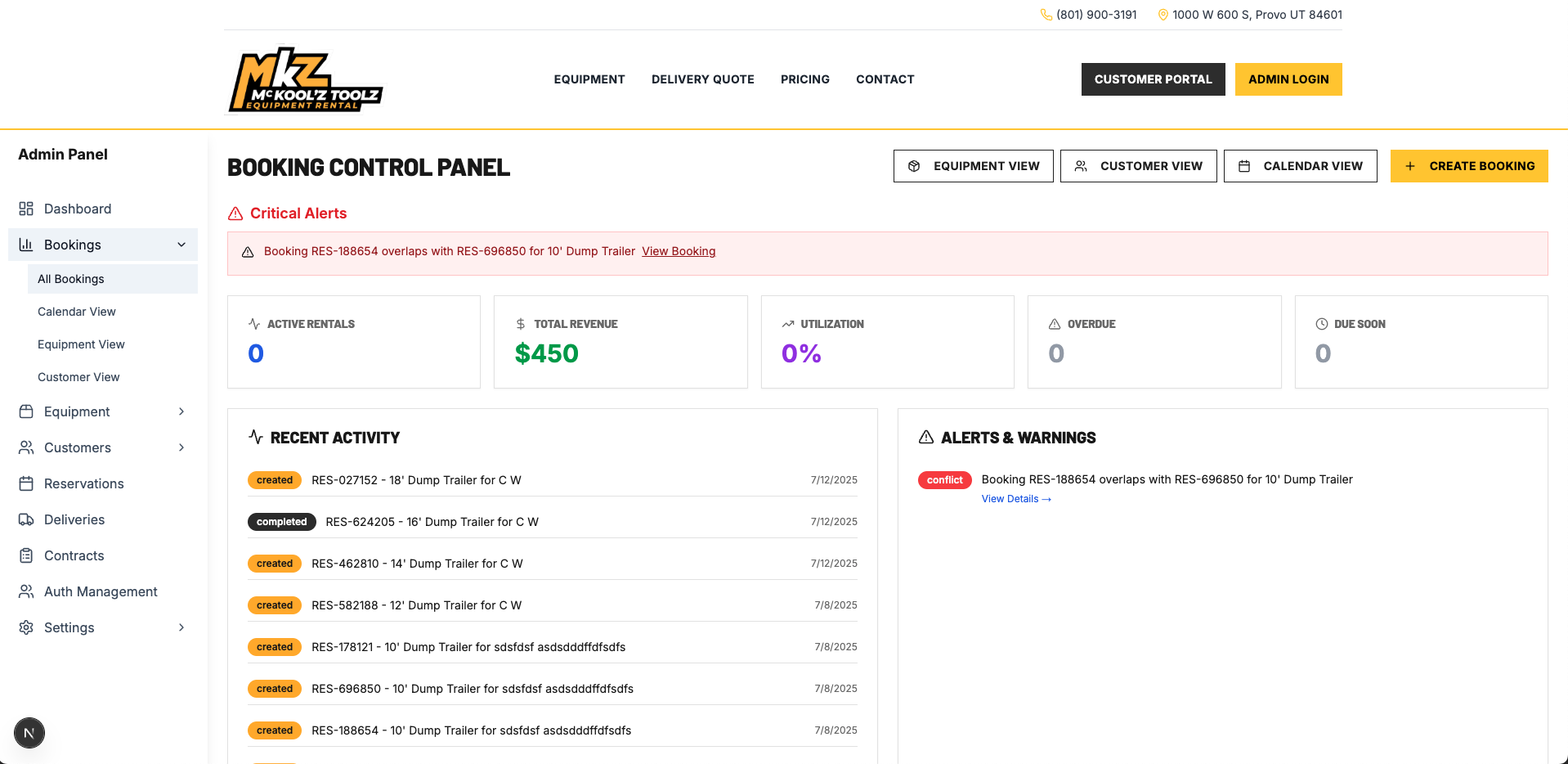The height and width of the screenshot is (764, 1568).
Task: Select Calendar View under Bookings
Action: point(76,312)
